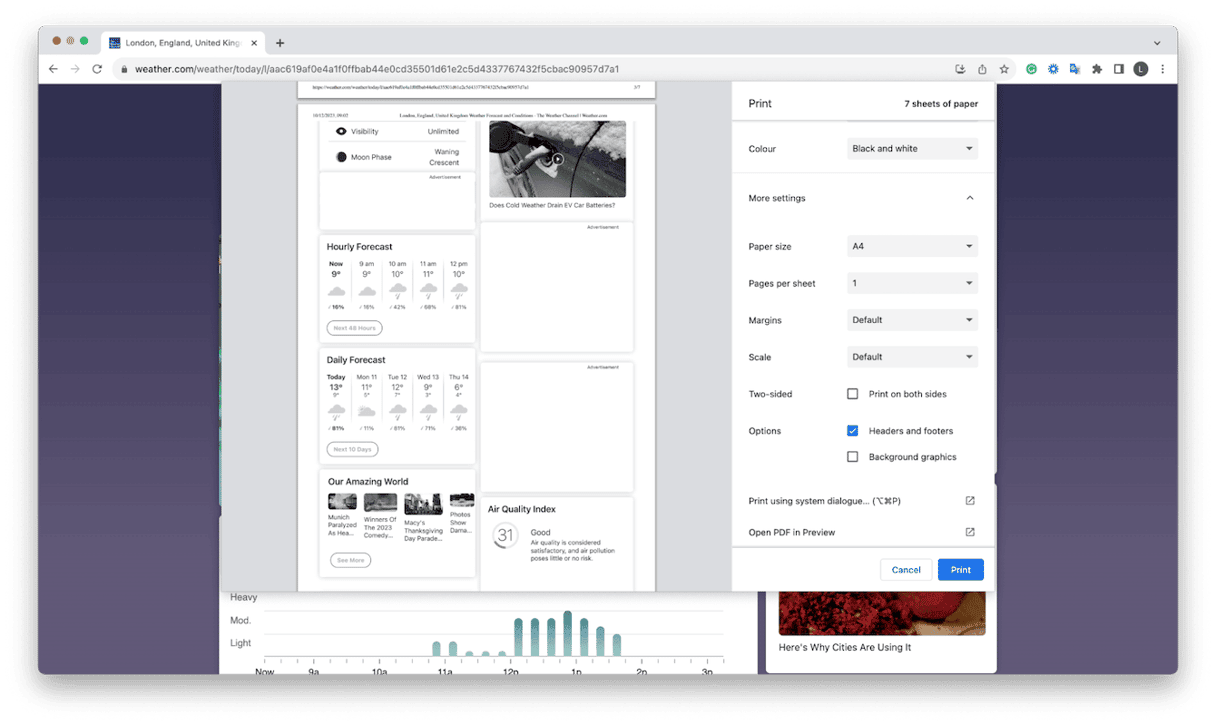Uncheck Headers and footers option
1216x725 pixels.
pyautogui.click(x=852, y=430)
